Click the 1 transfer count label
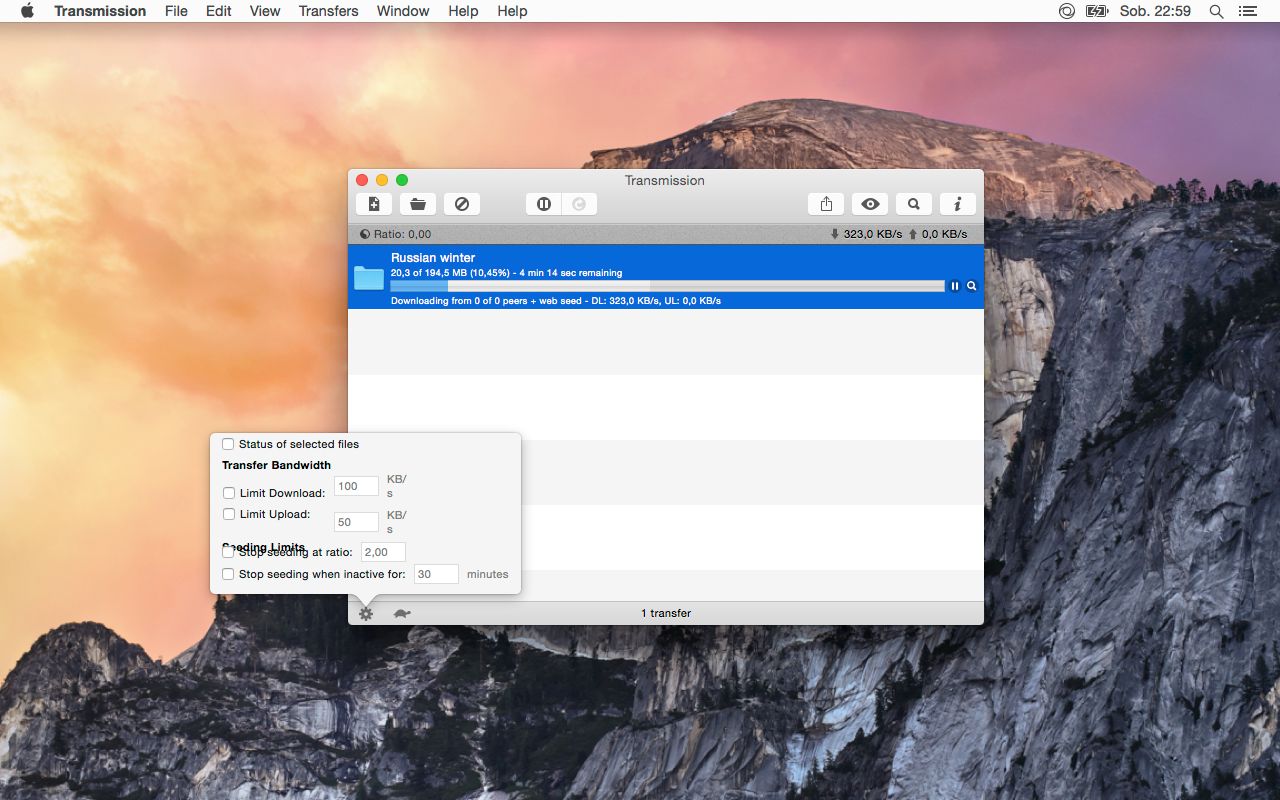This screenshot has height=800, width=1280. coord(666,613)
